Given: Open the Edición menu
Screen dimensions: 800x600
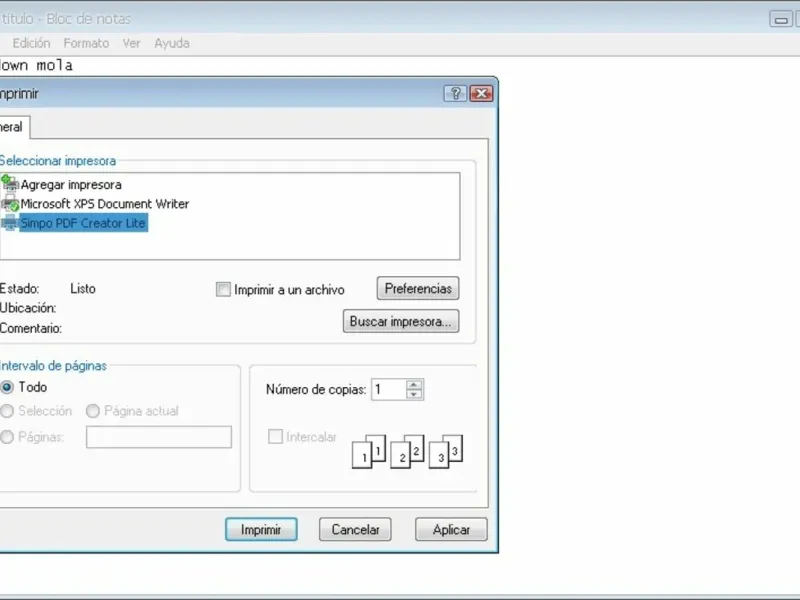Looking at the screenshot, I should (x=32, y=43).
